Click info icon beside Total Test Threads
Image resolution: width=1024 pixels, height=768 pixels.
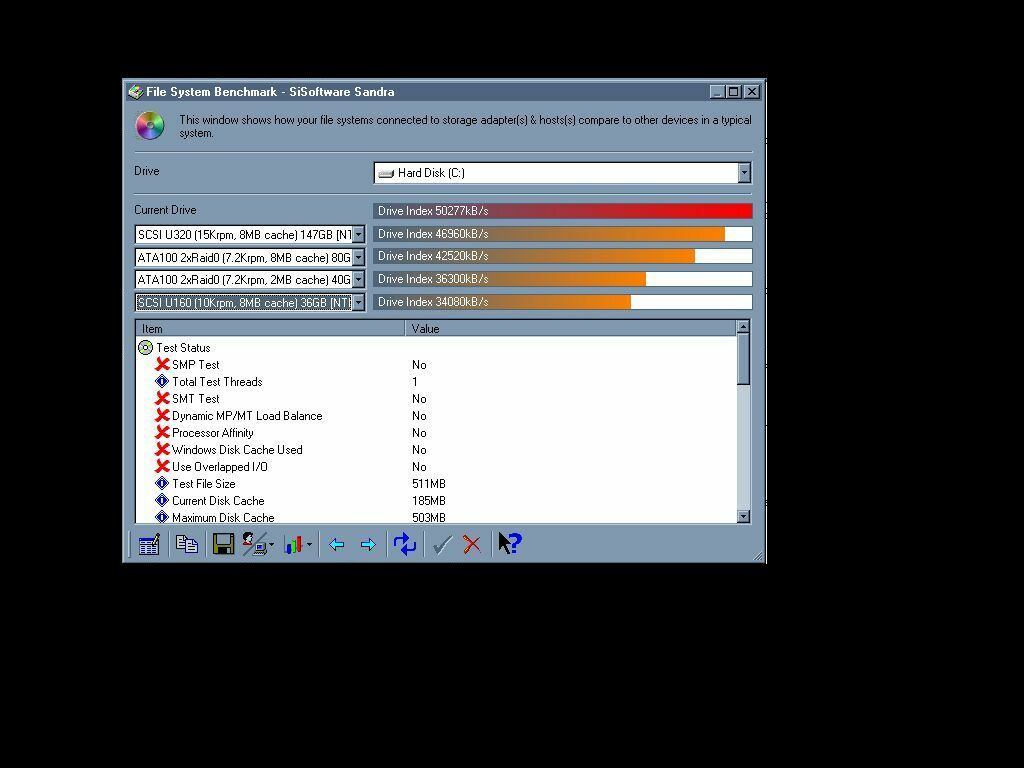point(162,381)
